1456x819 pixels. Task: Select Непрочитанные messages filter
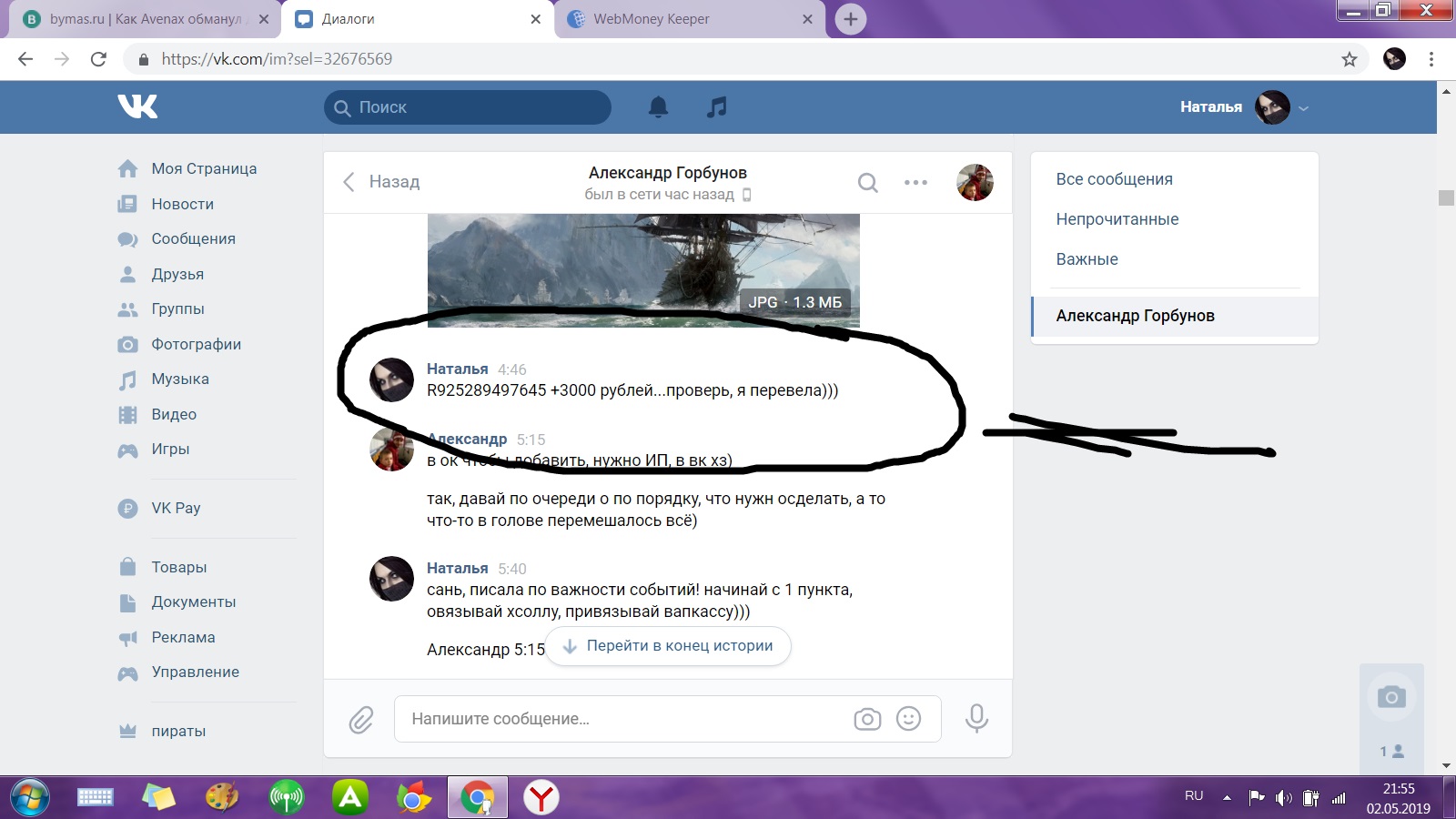click(x=1117, y=219)
